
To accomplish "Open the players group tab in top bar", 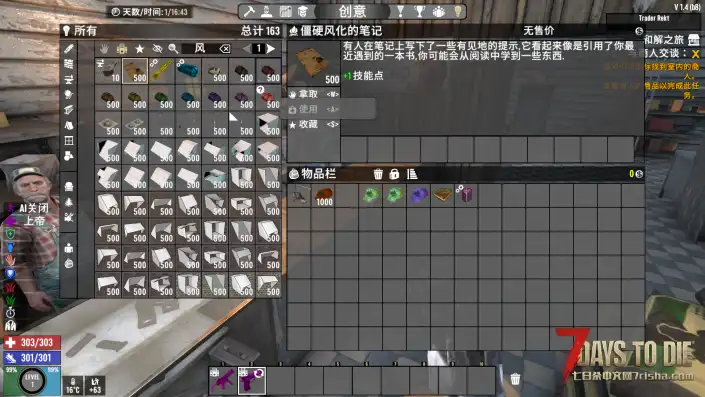I will (438, 11).
